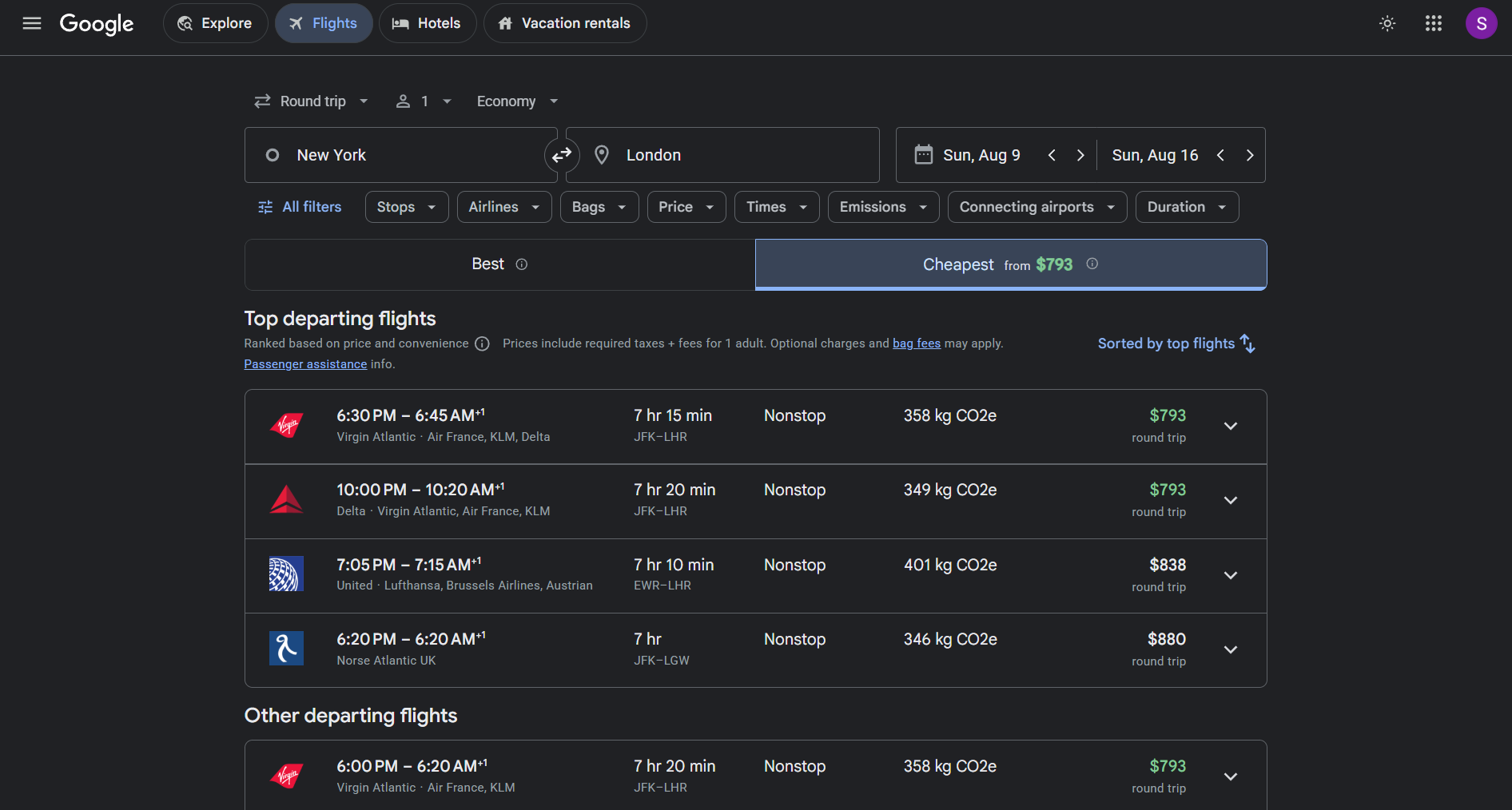Screen dimensions: 1512x810
Task: Show info about Cheapest pricing
Action: click(1092, 264)
